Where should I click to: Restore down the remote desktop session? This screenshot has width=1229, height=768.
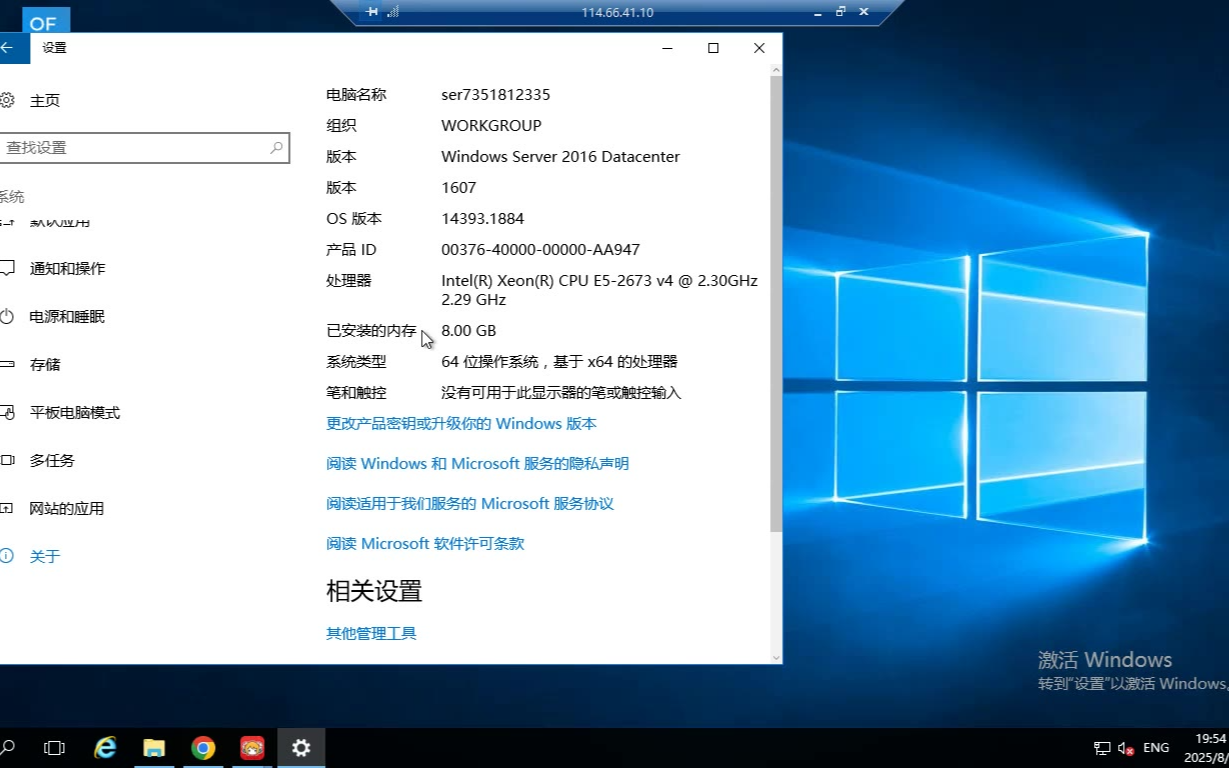tap(840, 12)
